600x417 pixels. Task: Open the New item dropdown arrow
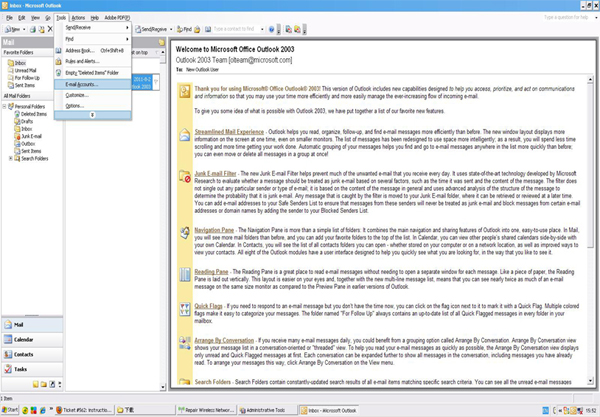[x=24, y=29]
